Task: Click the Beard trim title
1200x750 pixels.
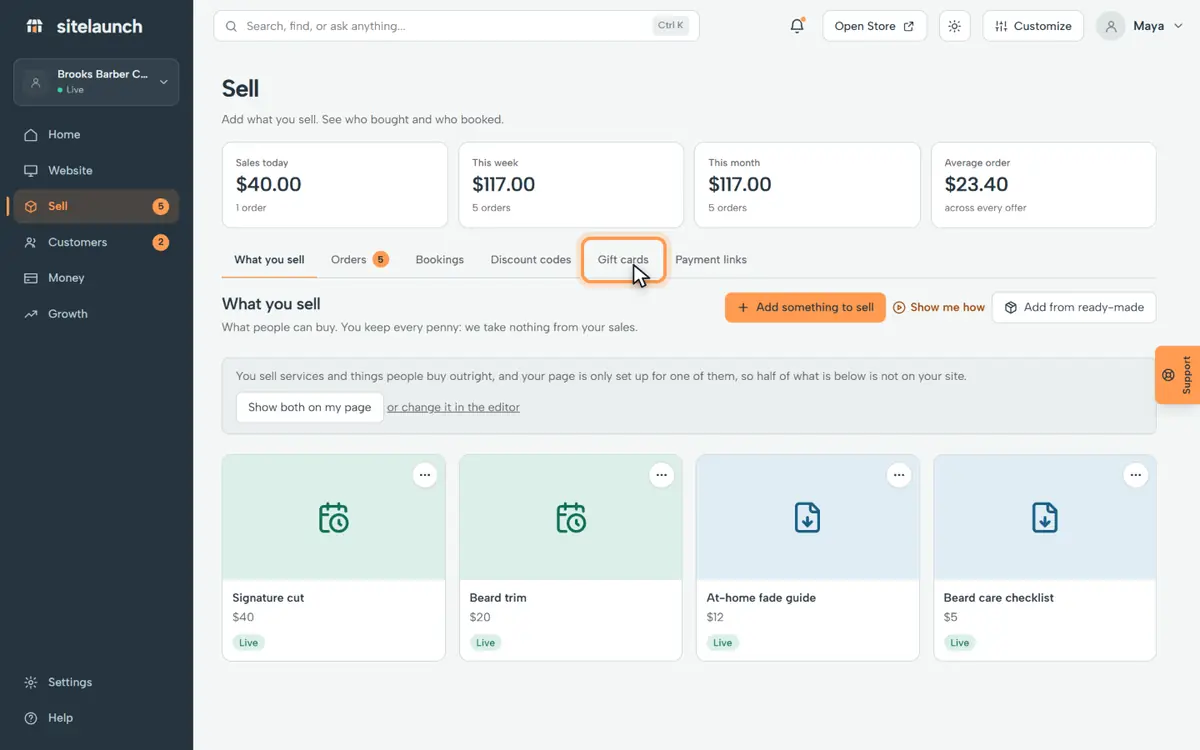Action: click(498, 598)
